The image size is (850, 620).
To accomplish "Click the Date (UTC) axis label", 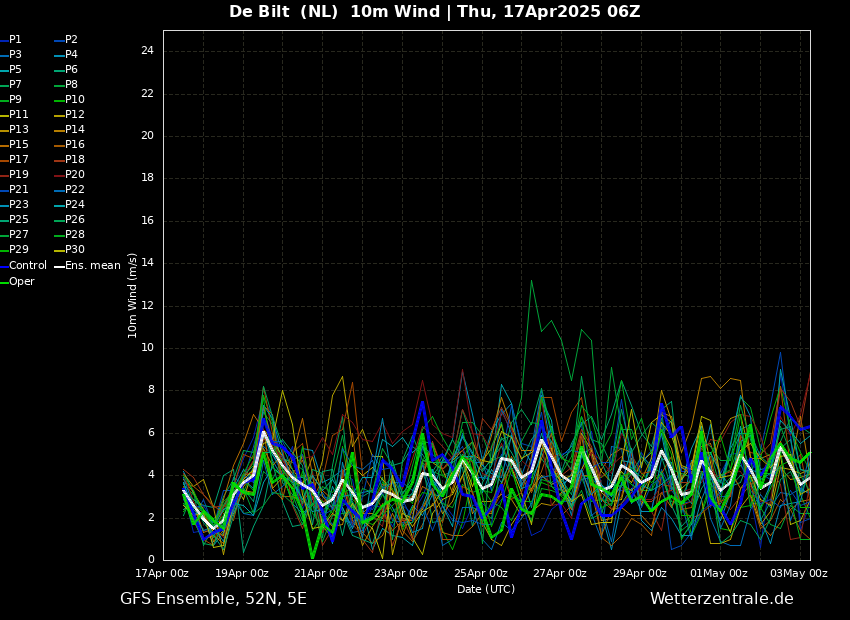I will [x=486, y=590].
